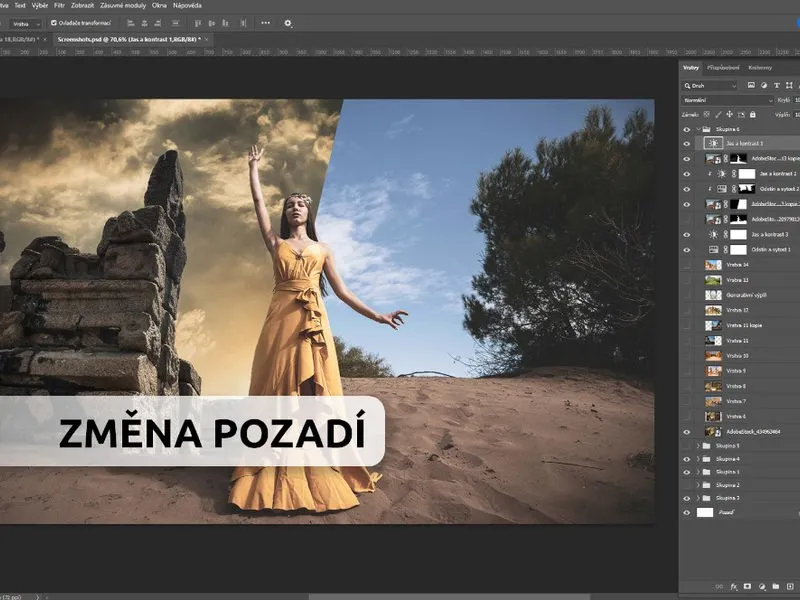The width and height of the screenshot is (800, 600).
Task: Select the Vrstva 14 layer thumbnail
Action: click(x=713, y=265)
